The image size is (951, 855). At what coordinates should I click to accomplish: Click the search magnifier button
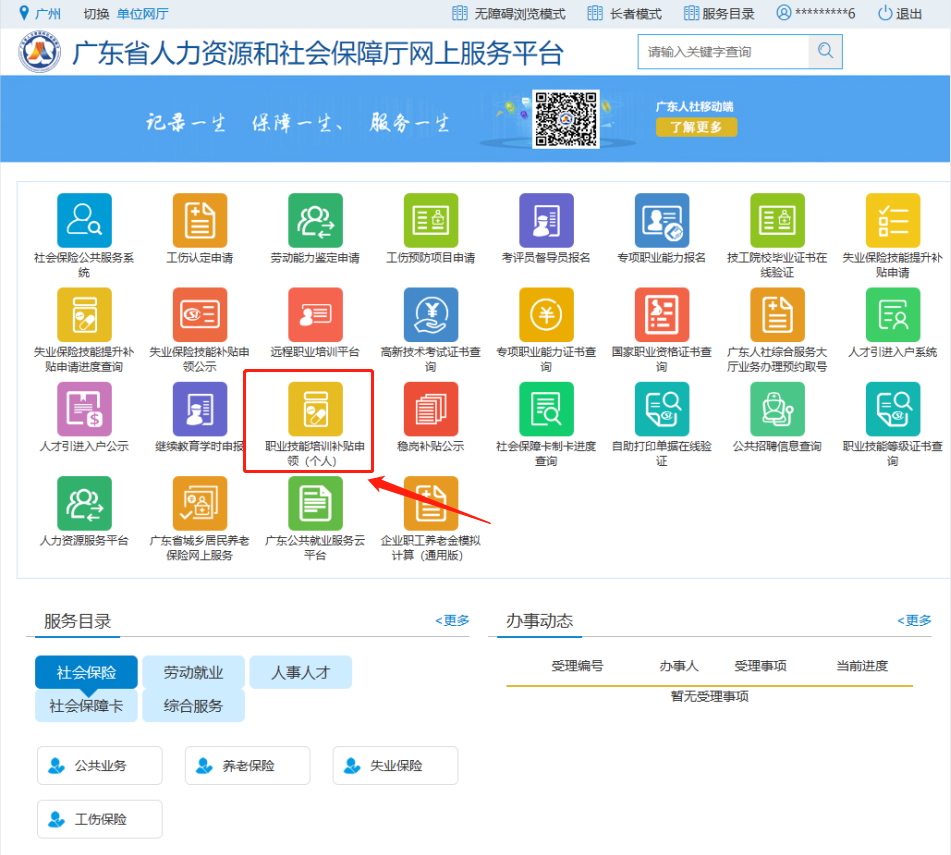(825, 52)
